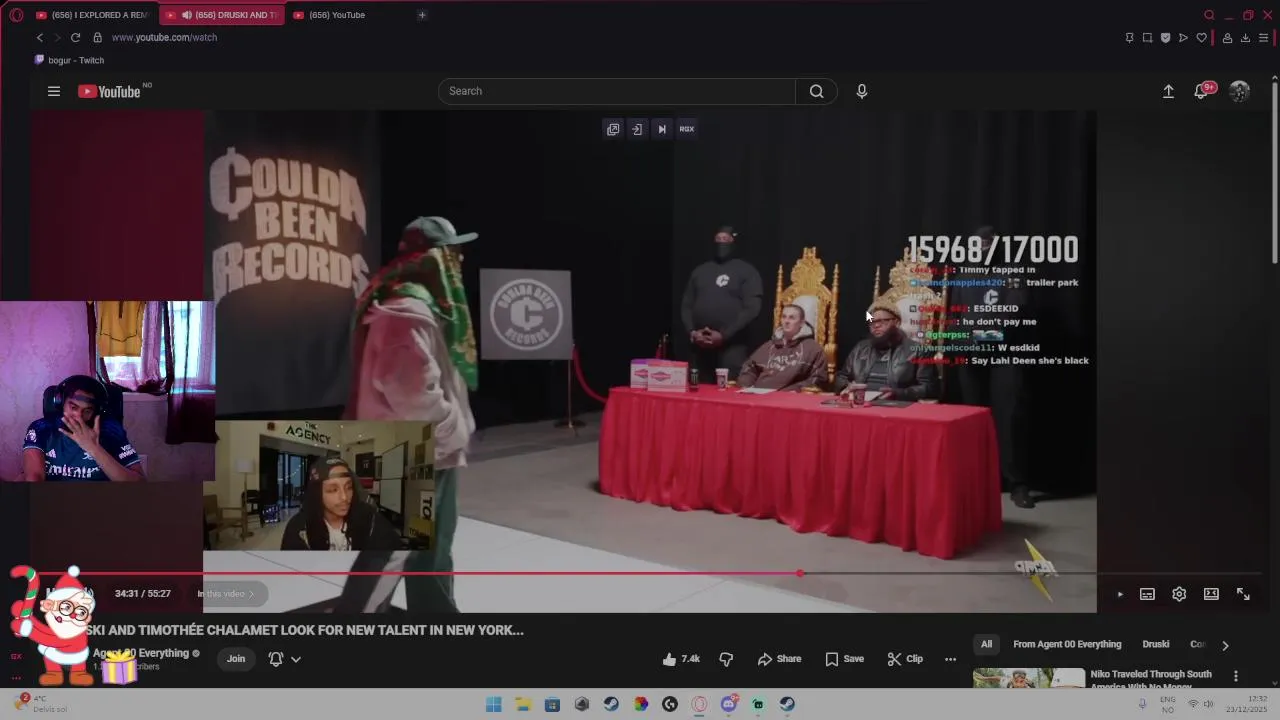Open the browser profile icon
The image size is (1280, 720).
tap(1227, 38)
